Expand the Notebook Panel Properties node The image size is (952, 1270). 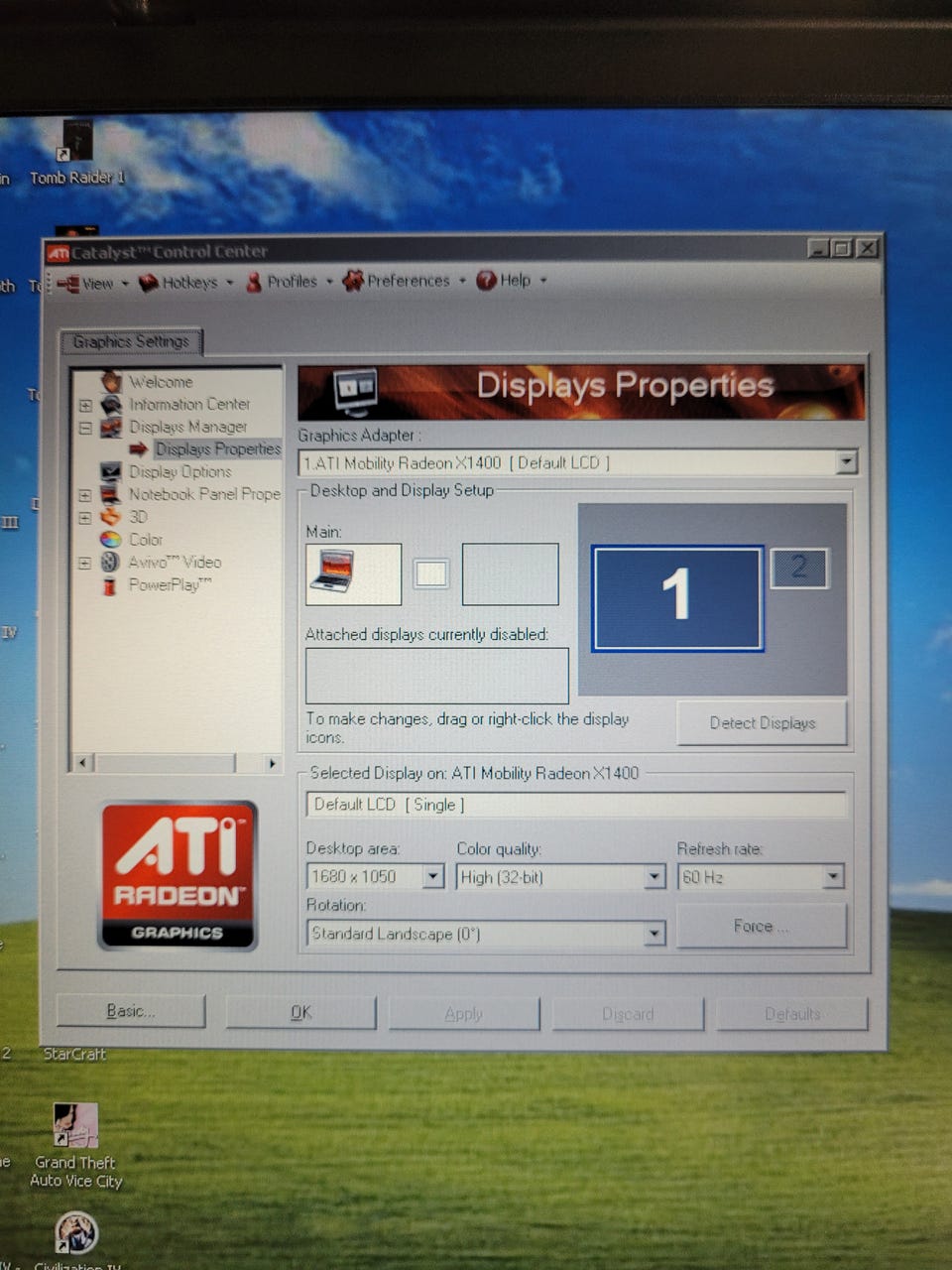pyautogui.click(x=85, y=495)
